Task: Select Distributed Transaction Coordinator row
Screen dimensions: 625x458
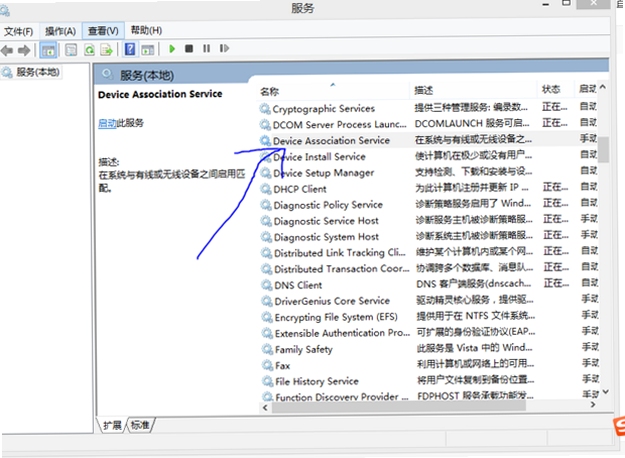Action: (429, 268)
